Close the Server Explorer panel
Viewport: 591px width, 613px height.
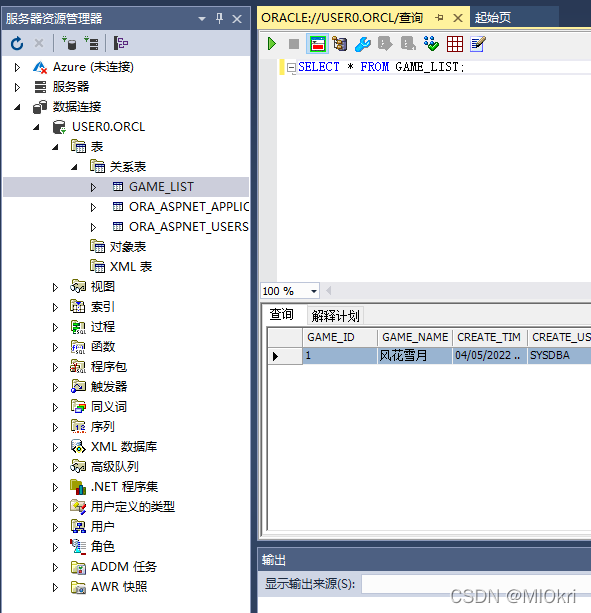237,19
